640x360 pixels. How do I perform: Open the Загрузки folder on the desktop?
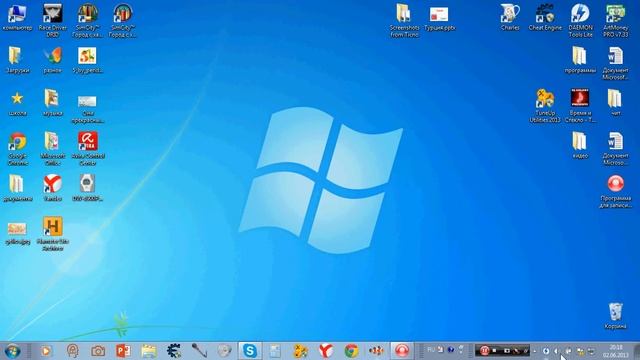point(17,60)
